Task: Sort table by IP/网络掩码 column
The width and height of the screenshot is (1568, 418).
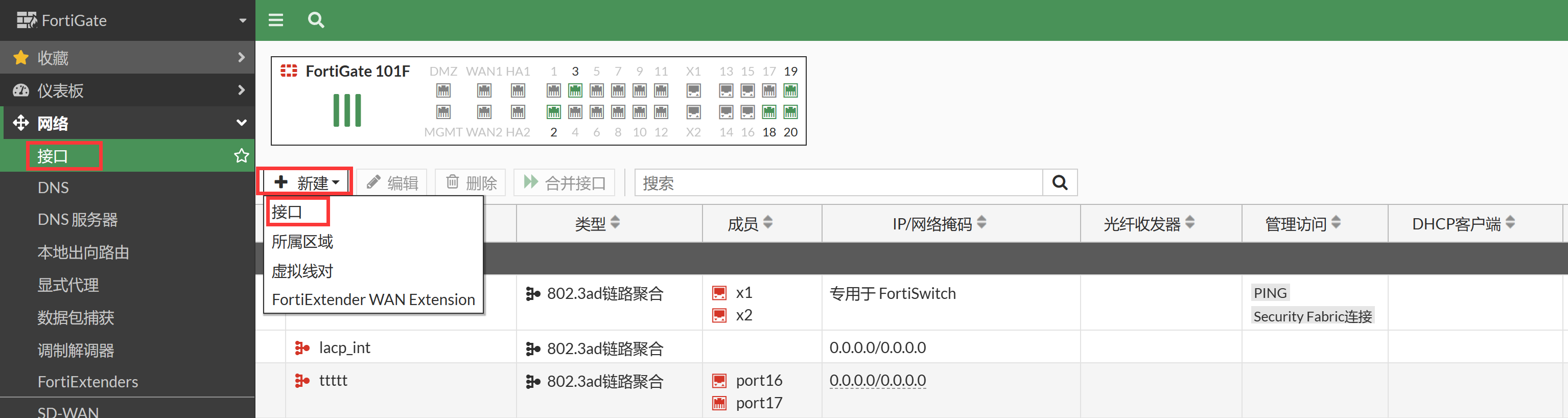Action: [938, 224]
